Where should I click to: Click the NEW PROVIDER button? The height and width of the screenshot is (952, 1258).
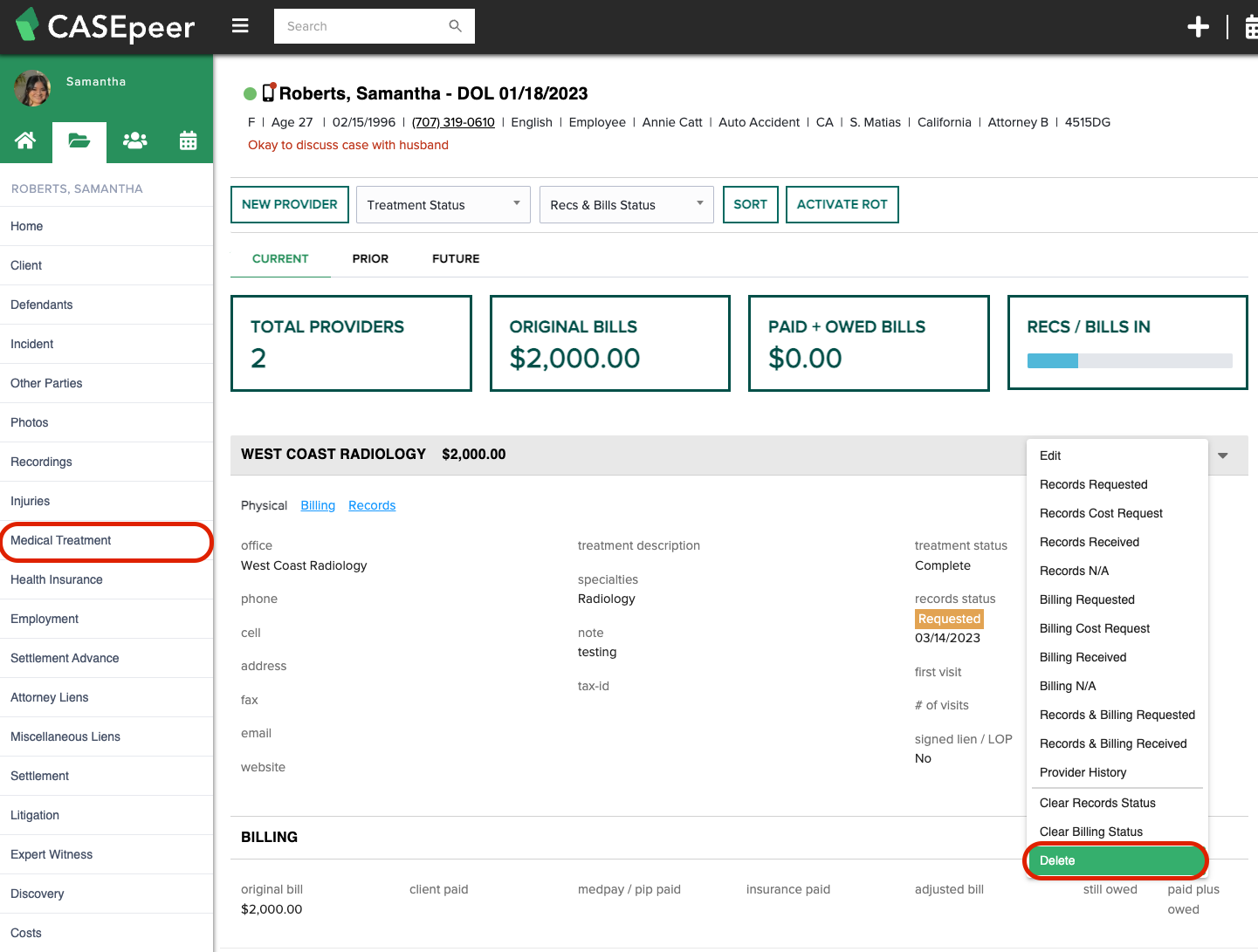pyautogui.click(x=290, y=204)
